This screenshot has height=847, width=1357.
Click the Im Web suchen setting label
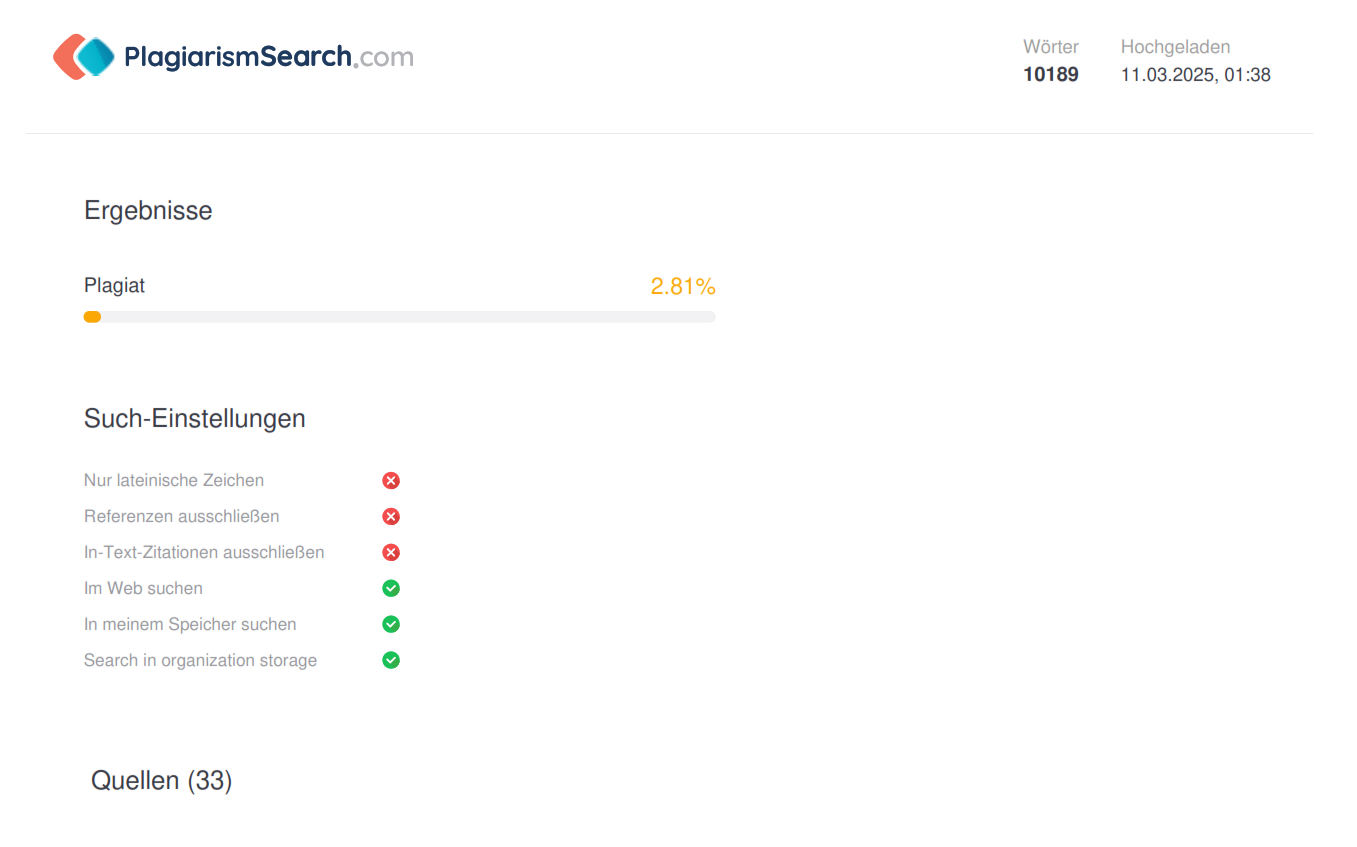[x=143, y=589]
